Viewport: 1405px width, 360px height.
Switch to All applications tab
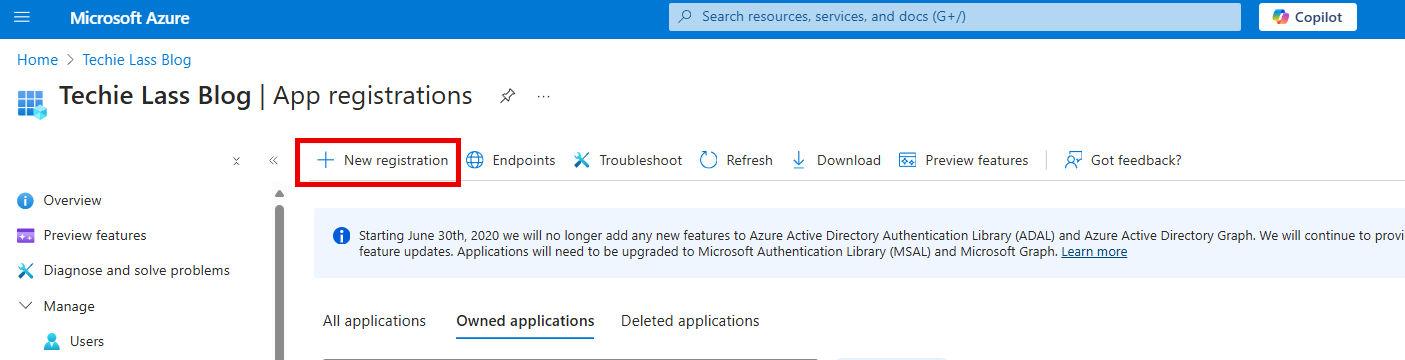pyautogui.click(x=374, y=321)
